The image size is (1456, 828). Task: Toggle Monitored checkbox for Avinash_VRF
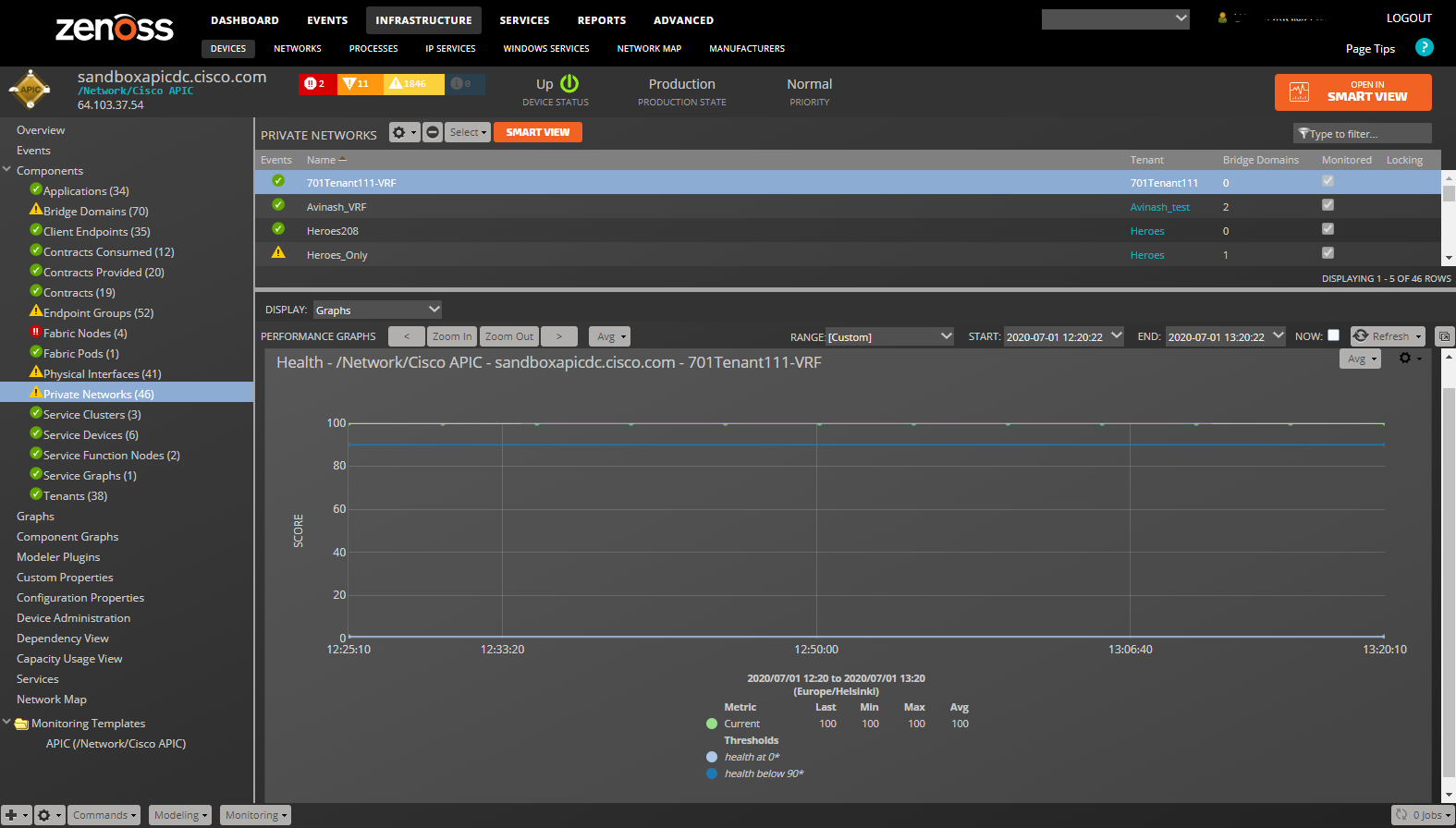pos(1328,205)
